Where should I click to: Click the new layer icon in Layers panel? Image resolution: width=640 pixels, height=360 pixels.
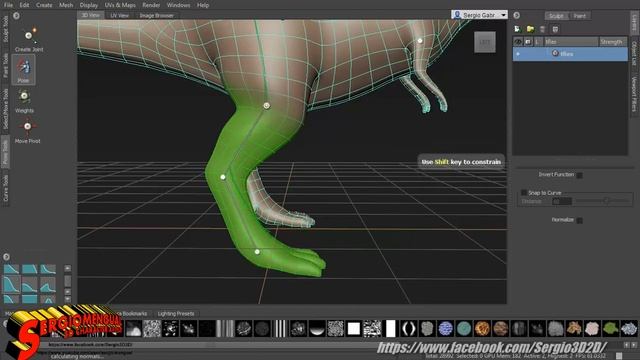click(518, 29)
